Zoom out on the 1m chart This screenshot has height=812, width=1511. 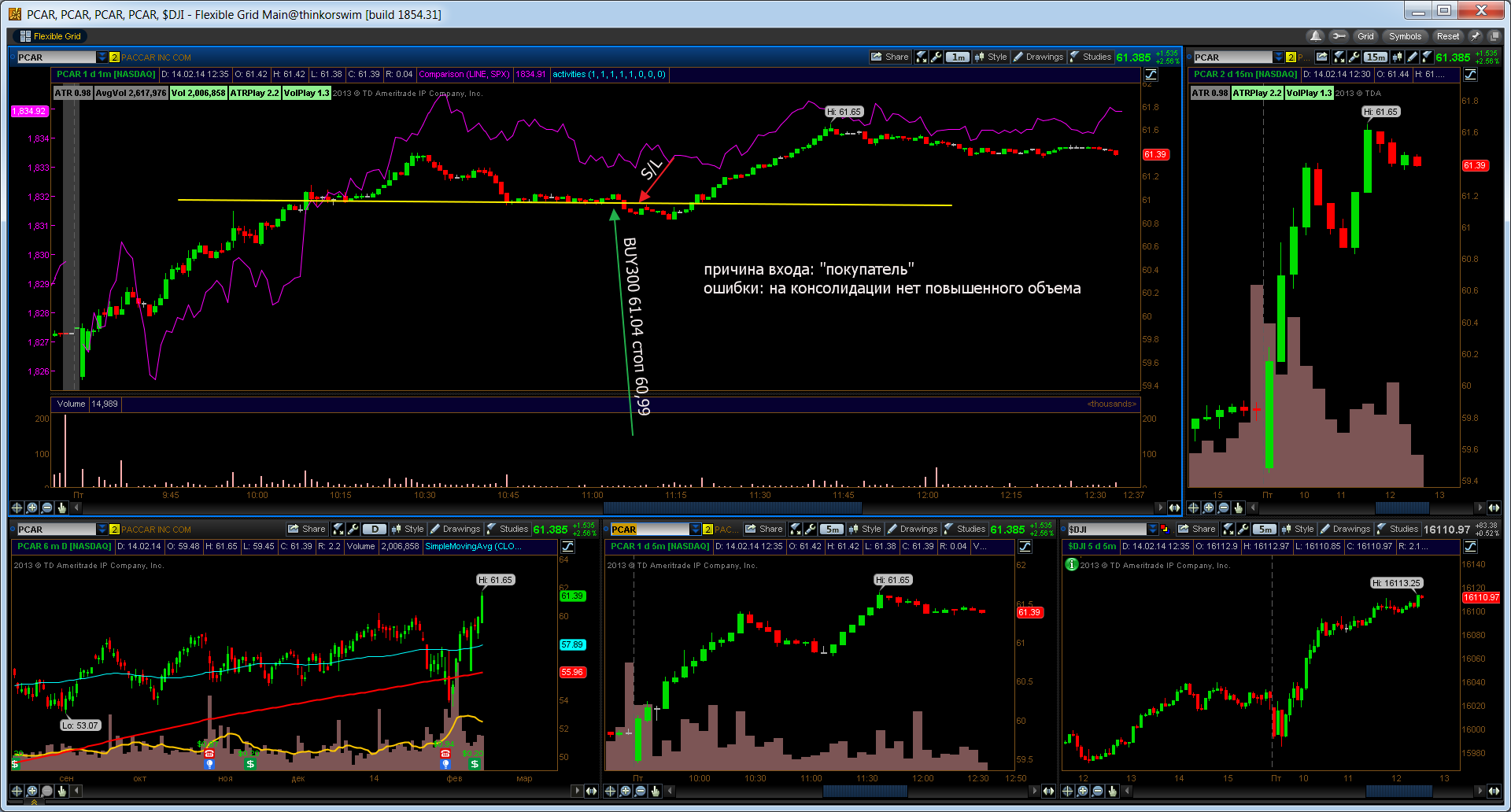(46, 507)
